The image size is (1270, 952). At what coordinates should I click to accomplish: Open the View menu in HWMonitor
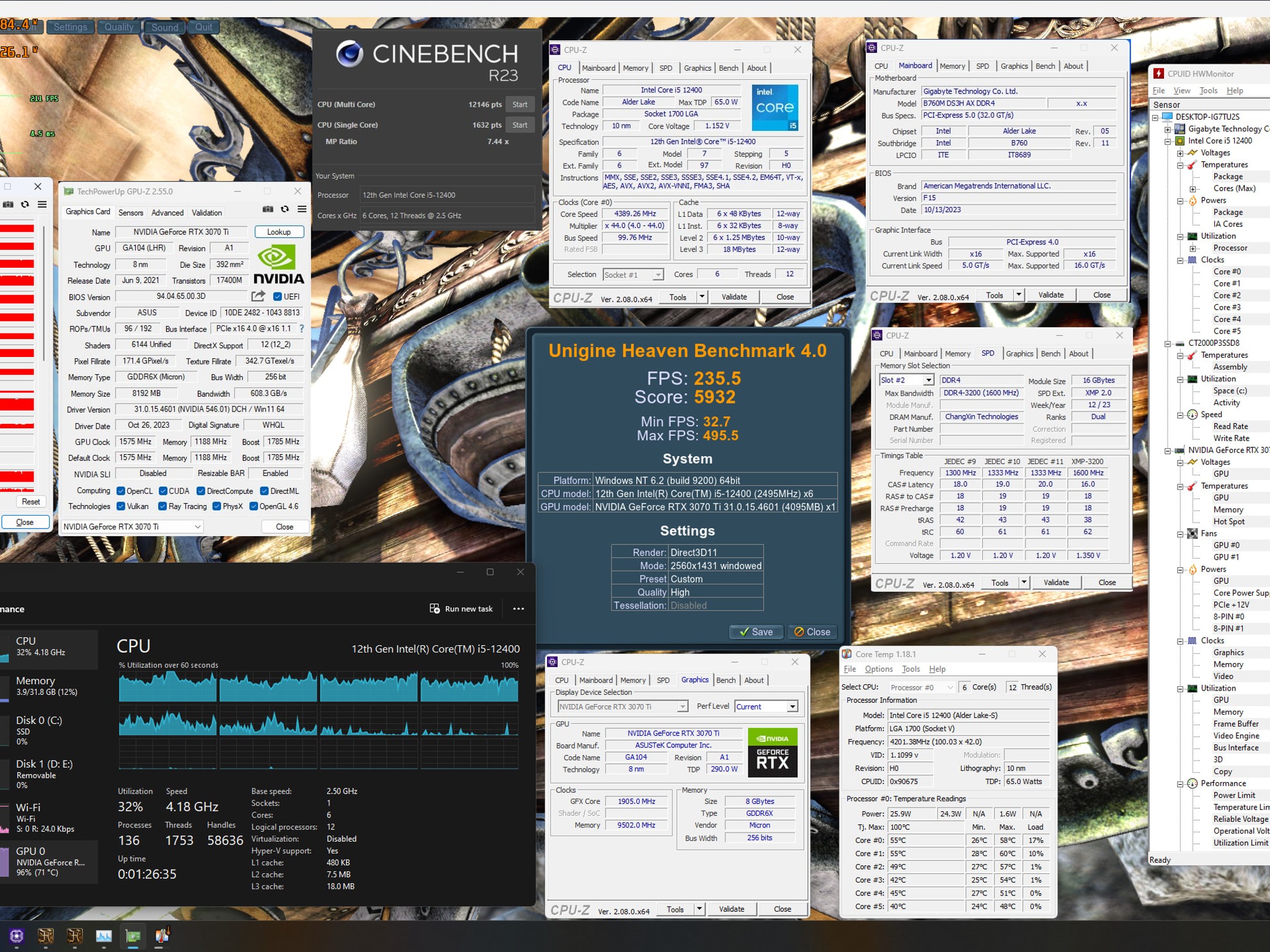[1182, 90]
